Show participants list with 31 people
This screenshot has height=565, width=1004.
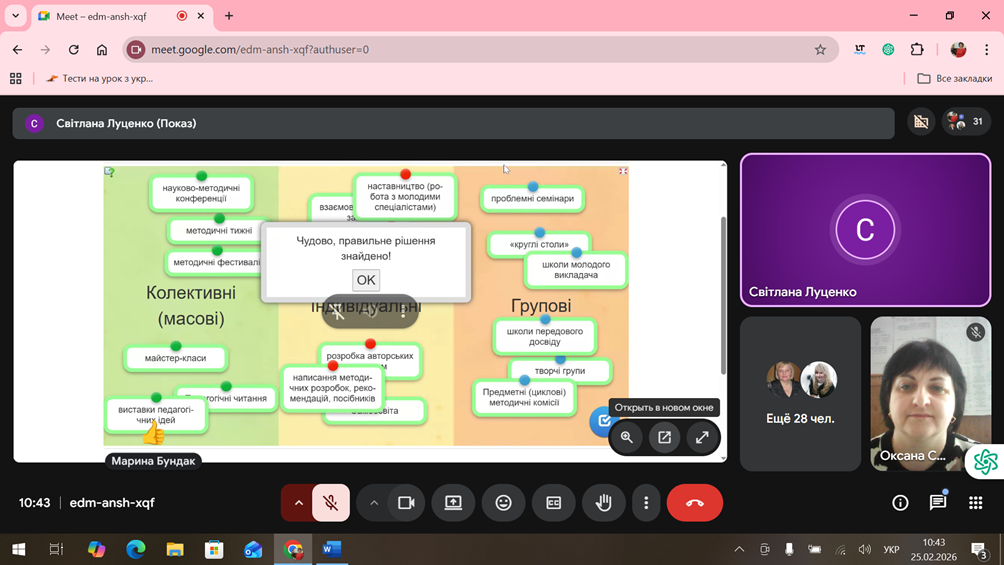966,122
